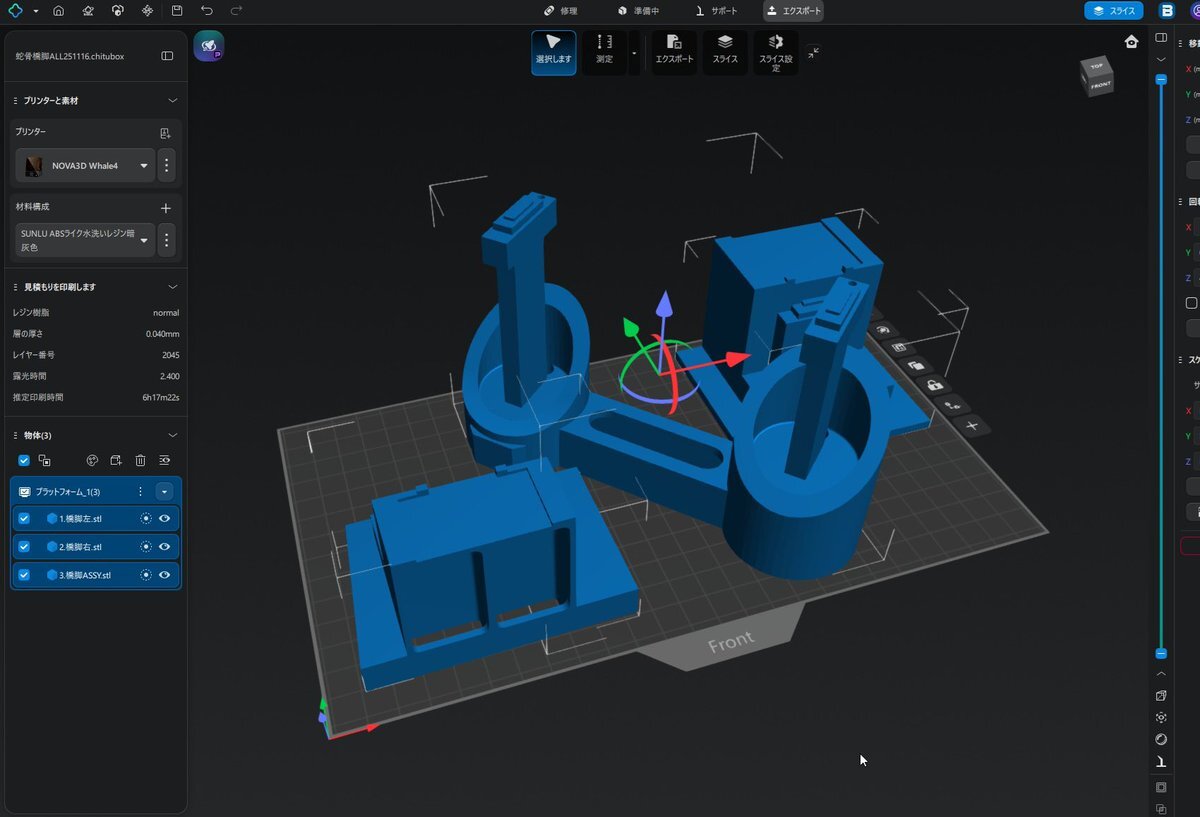Click the blue スライス button
The image size is (1200, 817).
click(1113, 11)
